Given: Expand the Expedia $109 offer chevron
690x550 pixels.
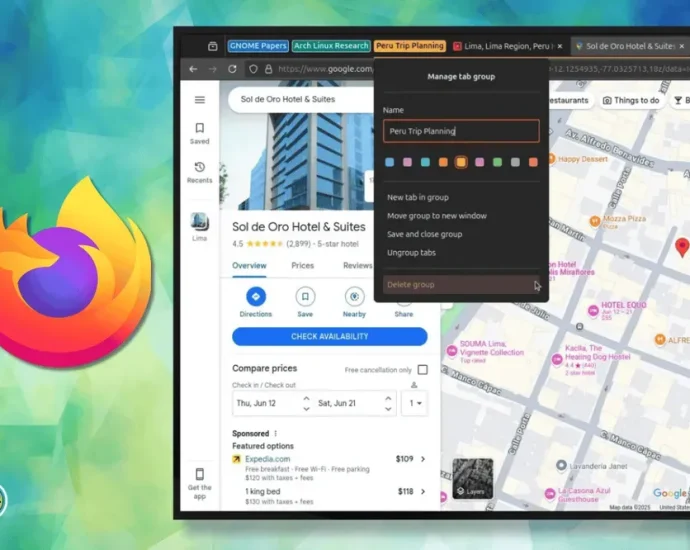Looking at the screenshot, I should click(x=423, y=459).
